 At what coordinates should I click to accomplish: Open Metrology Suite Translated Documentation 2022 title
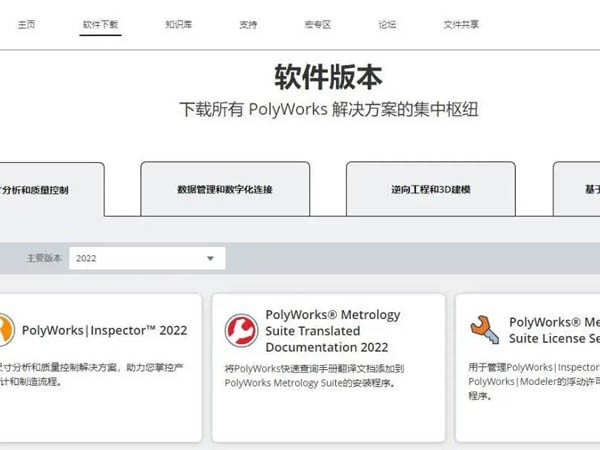(333, 331)
